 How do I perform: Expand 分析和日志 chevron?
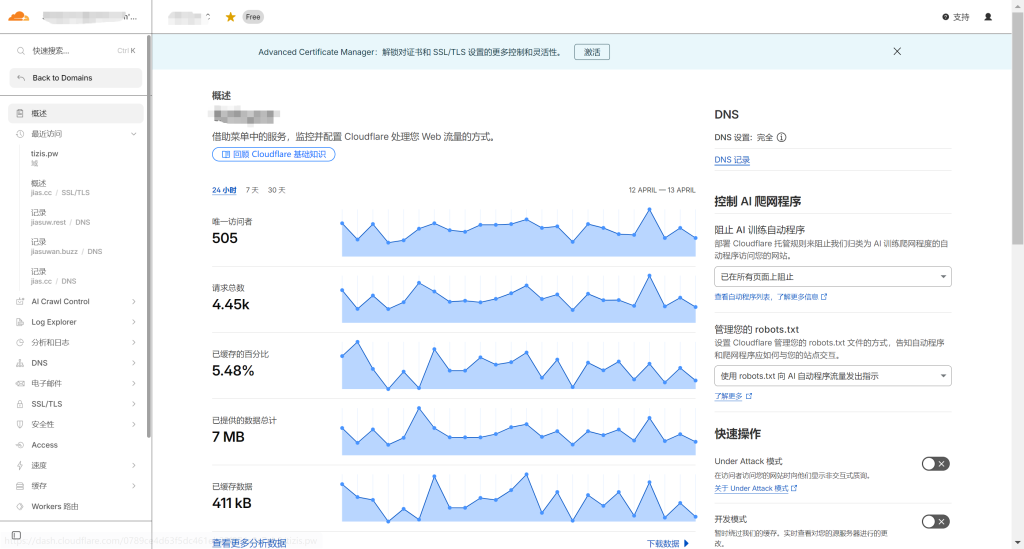pos(133,342)
